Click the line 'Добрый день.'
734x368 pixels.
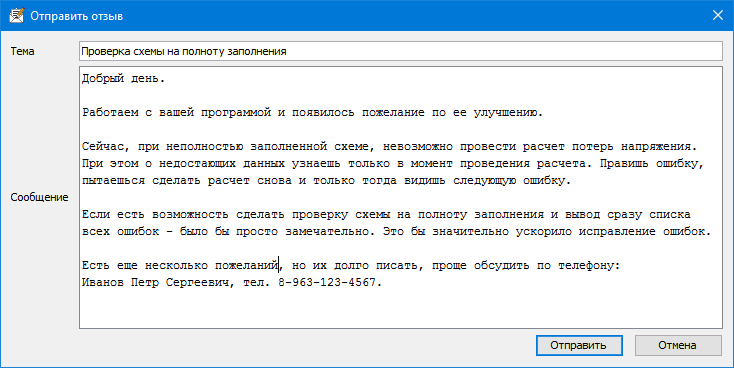[124, 79]
